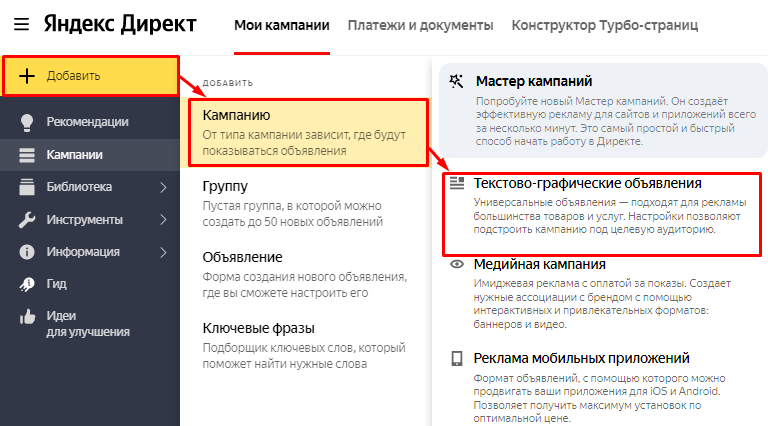
Task: Click the wrench Инструменты icon
Action: 27,219
